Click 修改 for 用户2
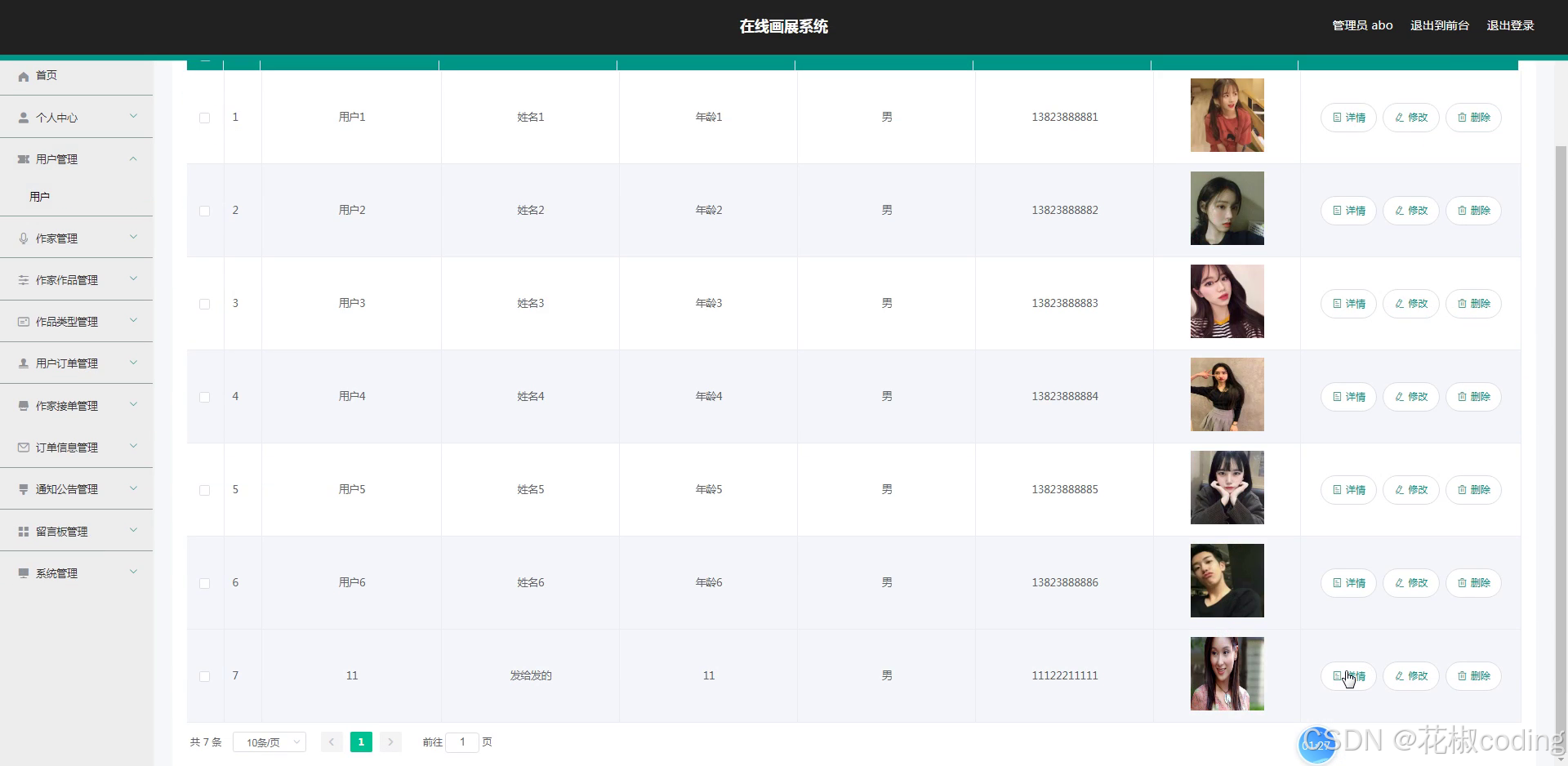The image size is (1568, 766). coord(1410,211)
